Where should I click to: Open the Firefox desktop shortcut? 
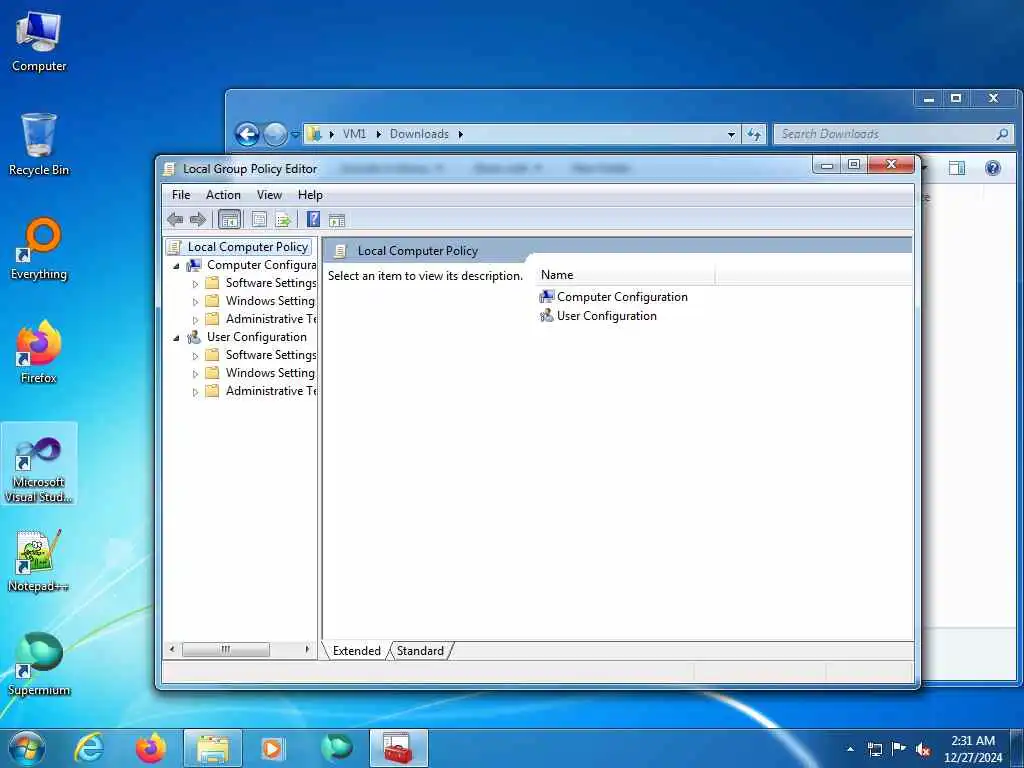coord(39,353)
